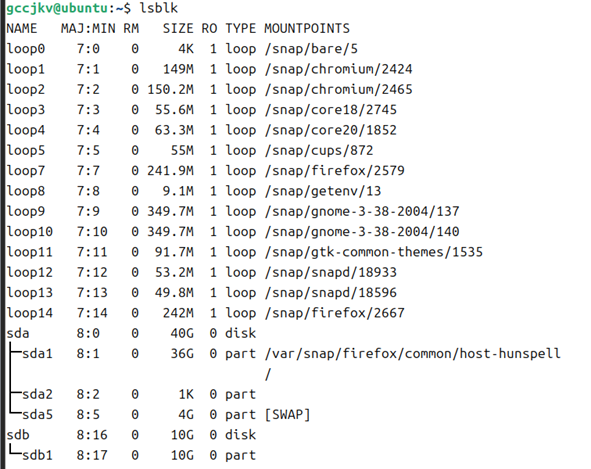Select the 150.2M size value

pyautogui.click(x=170, y=90)
